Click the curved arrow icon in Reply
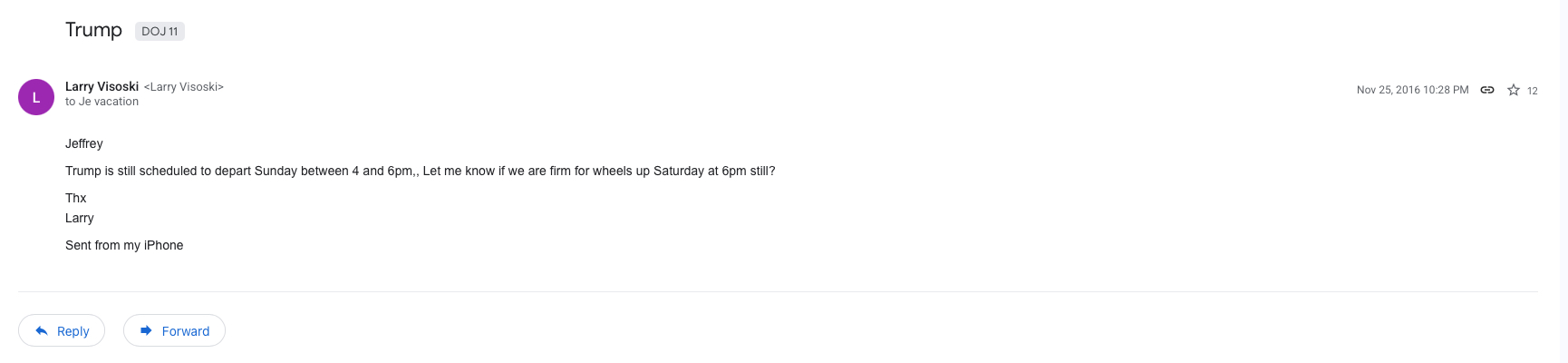Viewport: 1568px width, 363px height. pos(42,331)
